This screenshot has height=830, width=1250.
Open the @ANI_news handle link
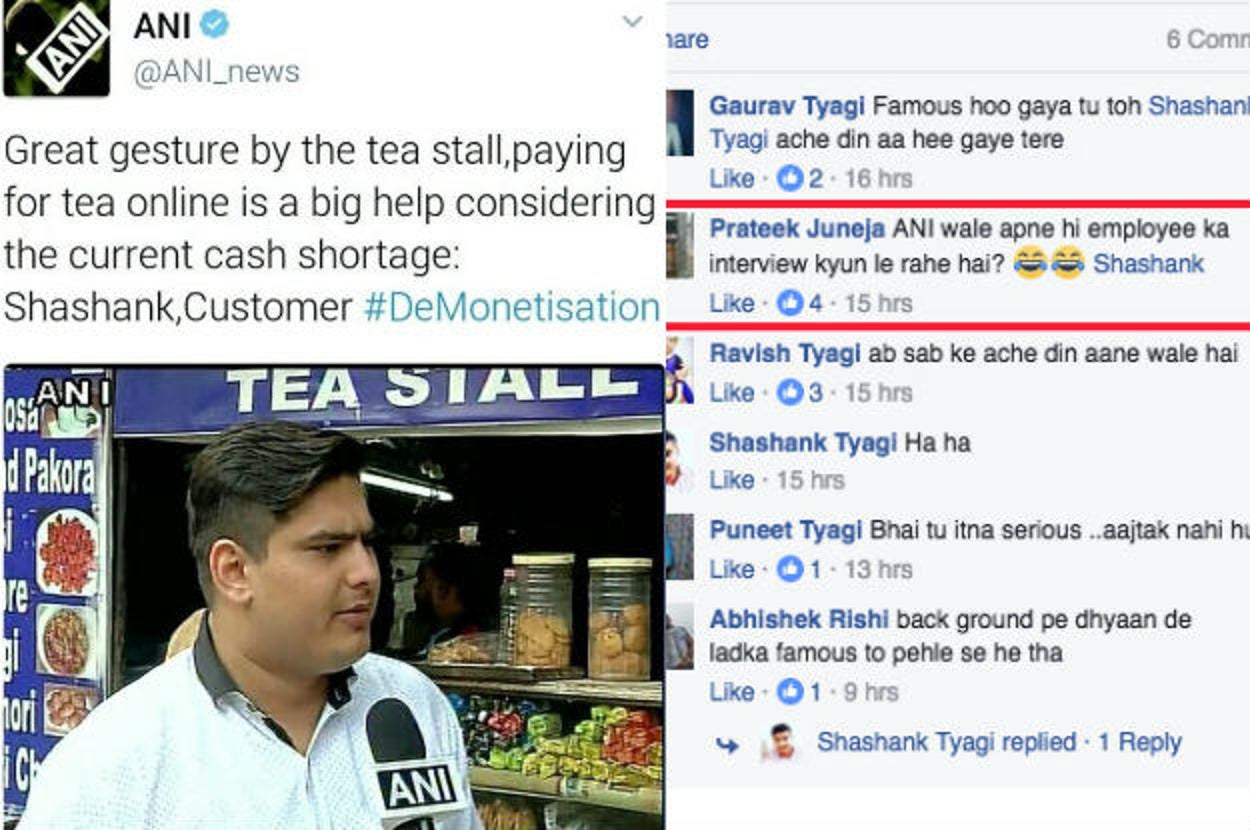point(216,72)
